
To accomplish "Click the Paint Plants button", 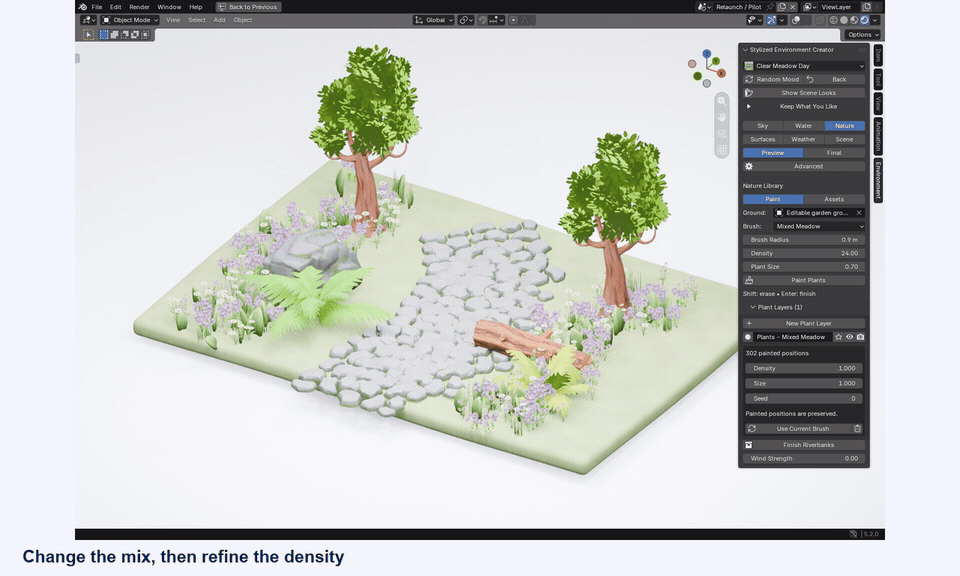I will click(x=804, y=280).
